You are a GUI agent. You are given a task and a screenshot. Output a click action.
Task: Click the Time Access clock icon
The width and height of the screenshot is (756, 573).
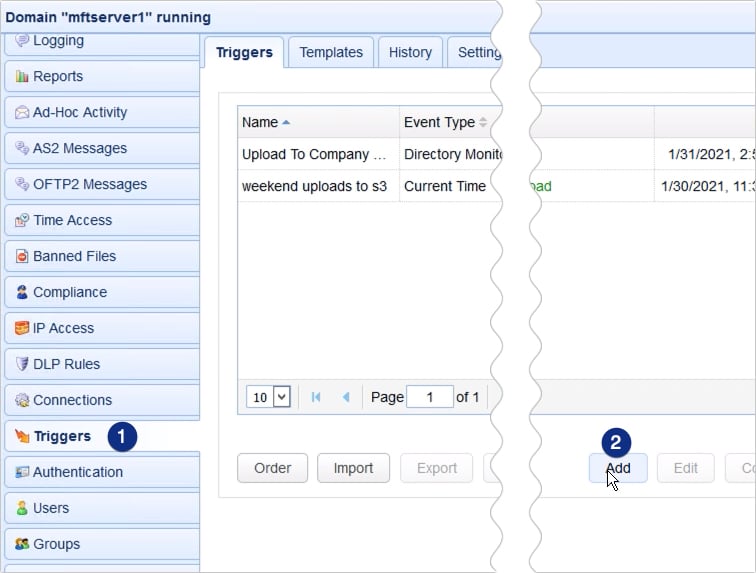pyautogui.click(x=22, y=221)
